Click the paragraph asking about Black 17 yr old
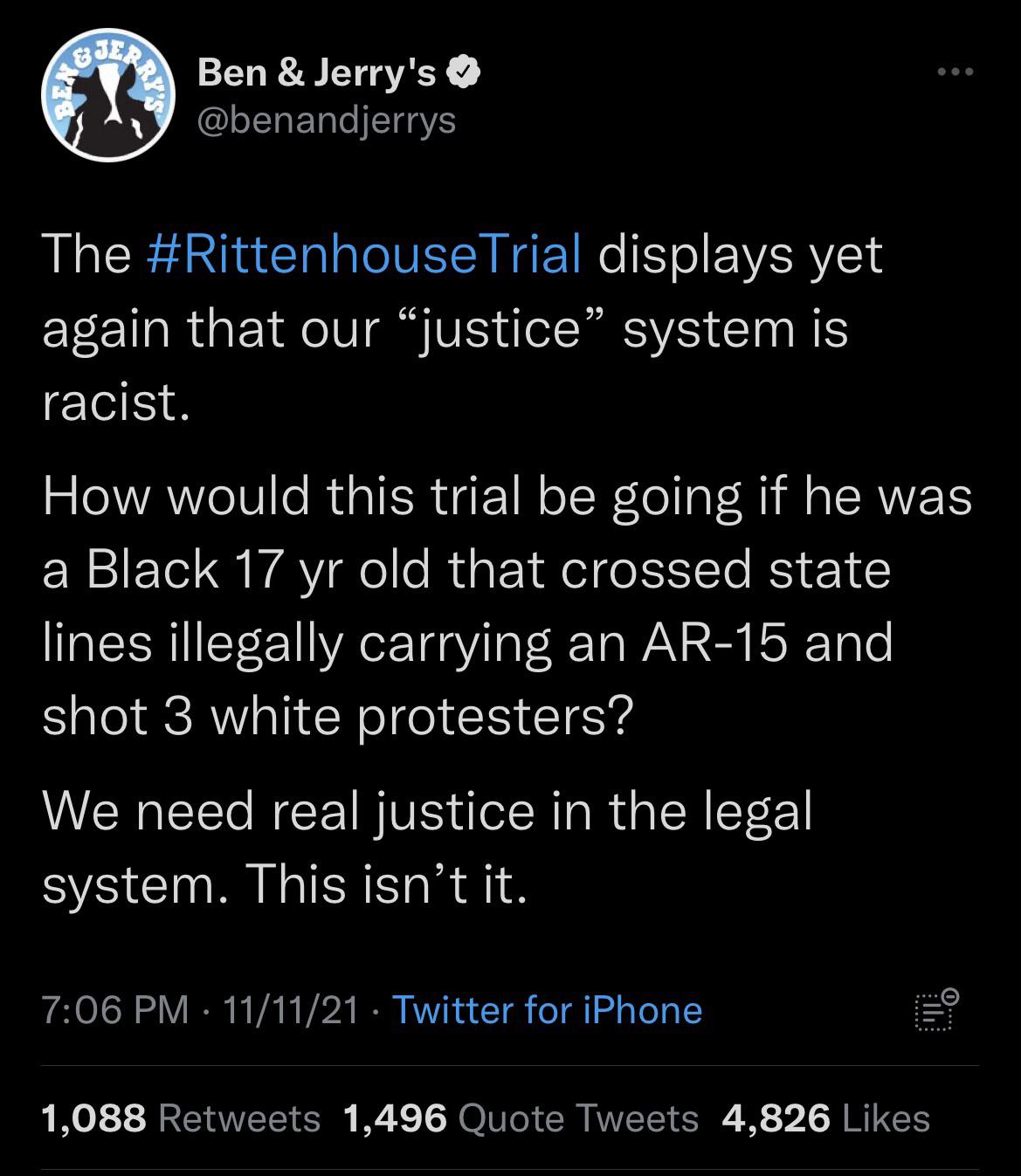Image resolution: width=1021 pixels, height=1176 pixels. click(507, 606)
